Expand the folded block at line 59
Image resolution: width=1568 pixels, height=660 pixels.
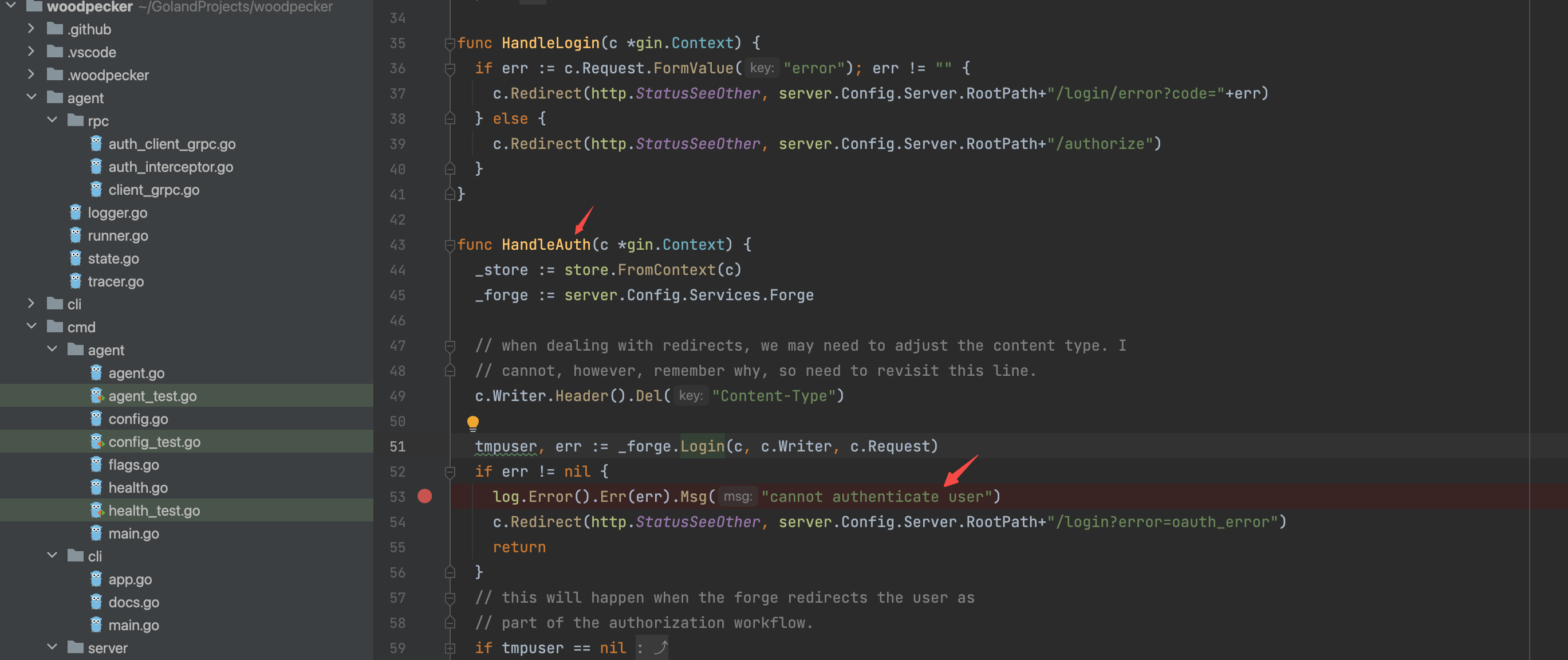450,648
